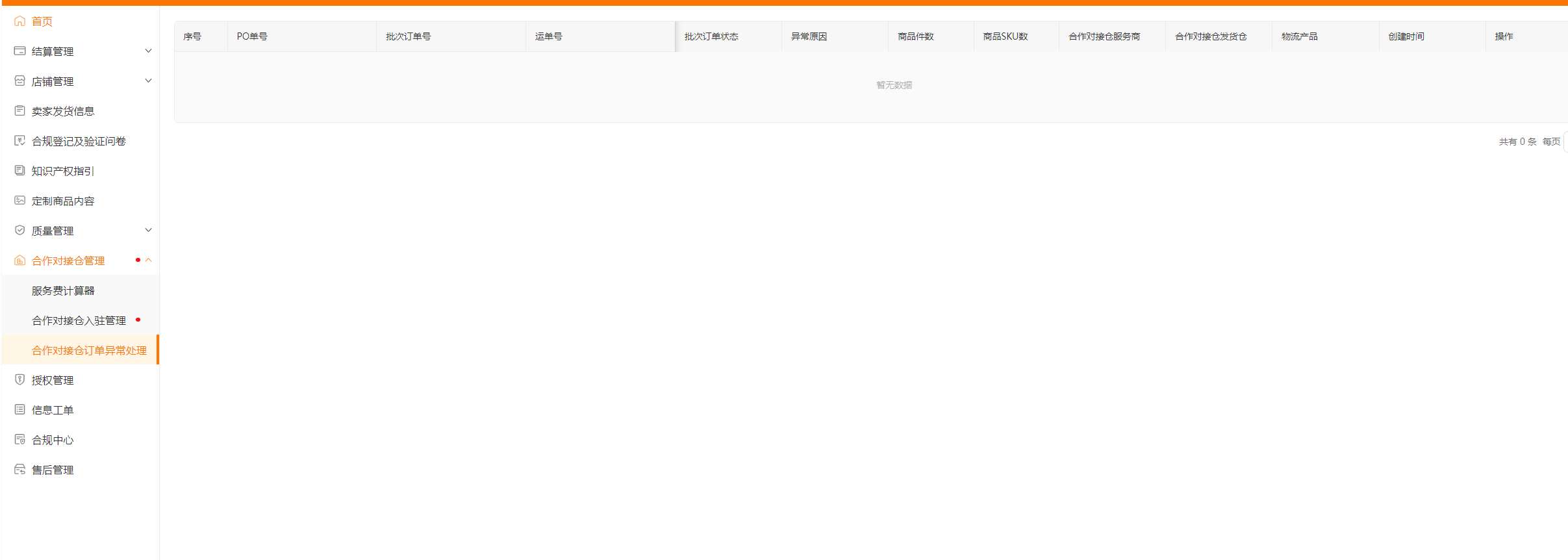Click the 共有 0 条 pagination total
1568x560 pixels.
coord(1517,142)
